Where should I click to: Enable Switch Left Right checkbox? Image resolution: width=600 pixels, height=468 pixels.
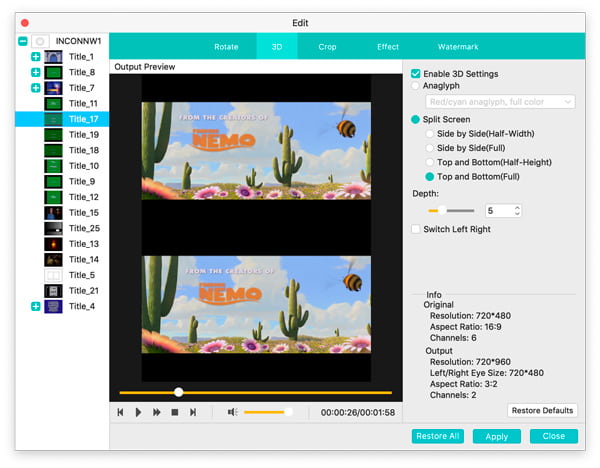tap(416, 229)
